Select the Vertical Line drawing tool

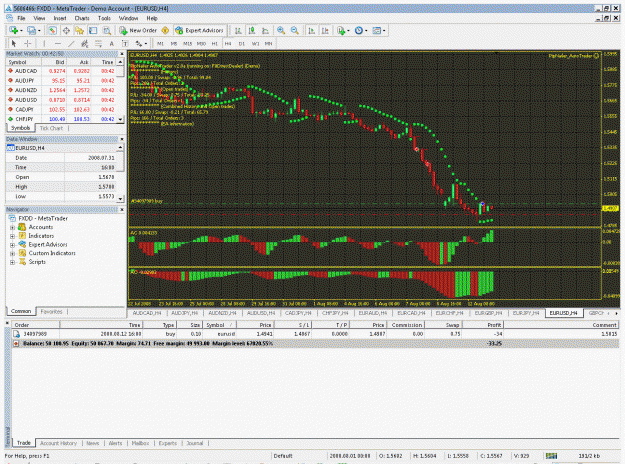[44, 43]
